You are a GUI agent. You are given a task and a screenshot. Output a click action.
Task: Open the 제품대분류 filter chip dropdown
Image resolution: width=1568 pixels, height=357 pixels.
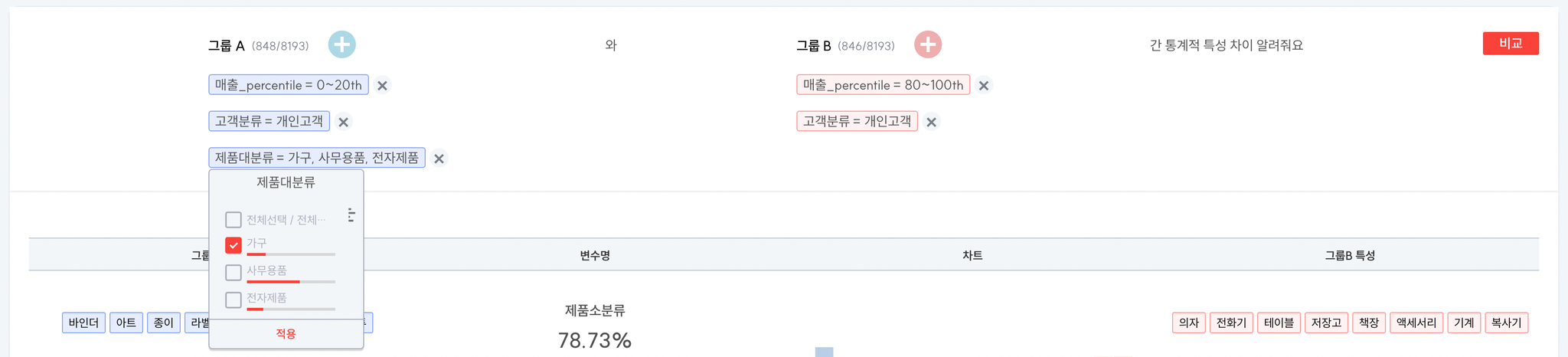point(317,158)
